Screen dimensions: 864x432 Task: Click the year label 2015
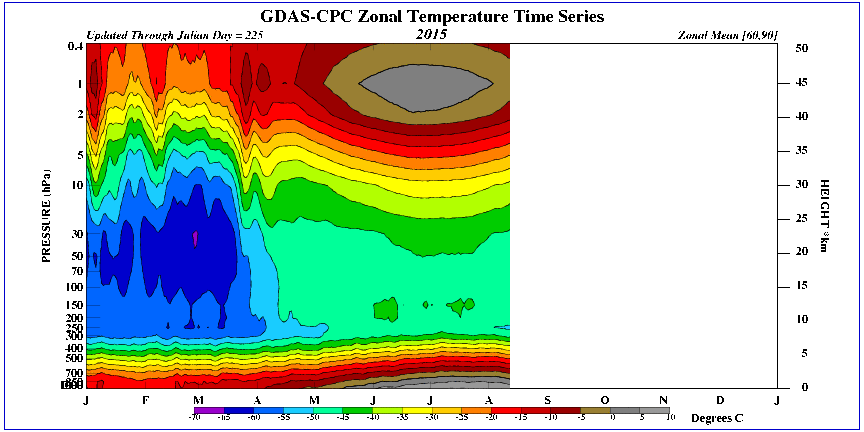(430, 35)
